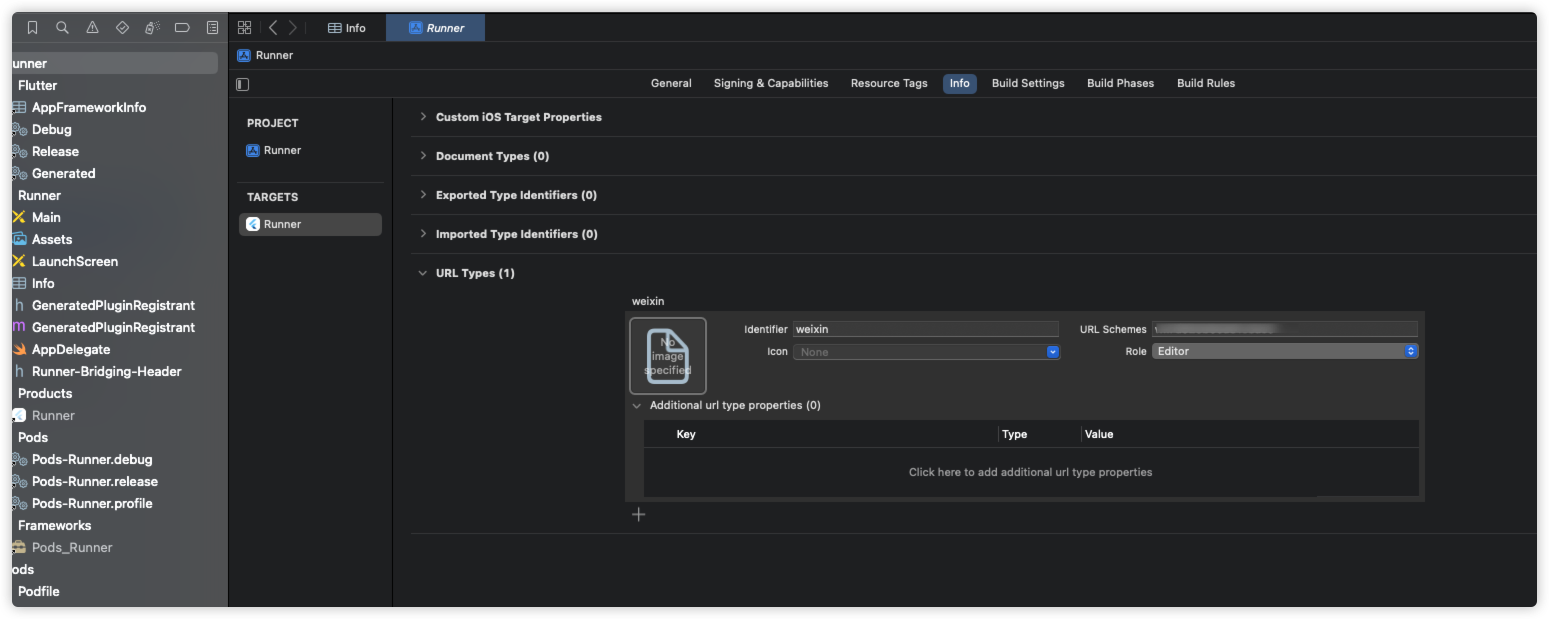Switch to the Breakpoint navigator icon

click(182, 28)
